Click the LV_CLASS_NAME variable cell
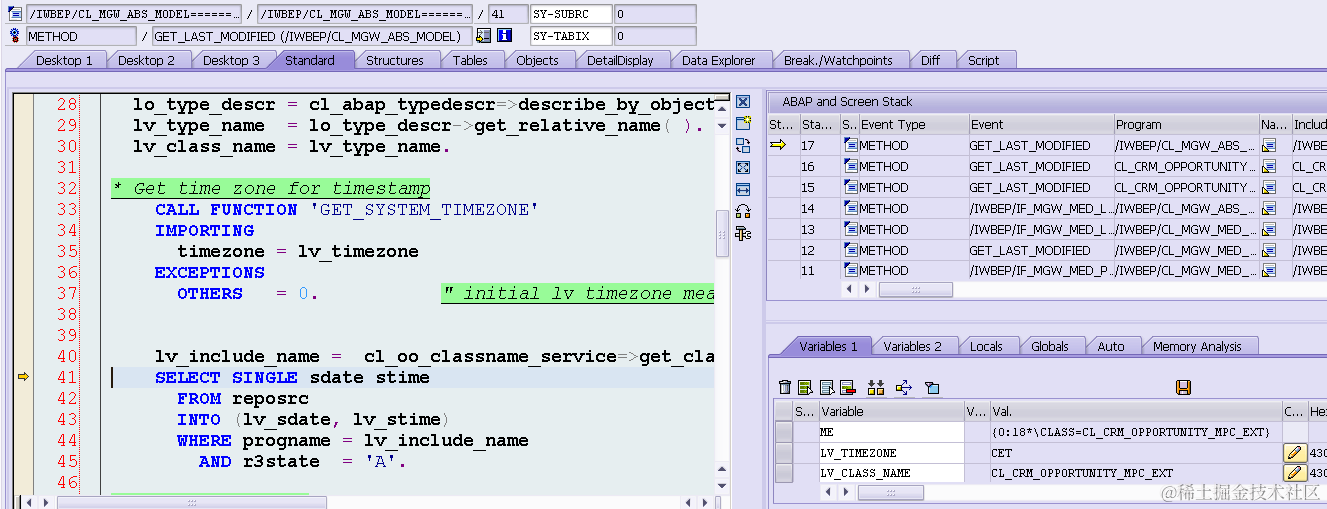 pos(891,473)
